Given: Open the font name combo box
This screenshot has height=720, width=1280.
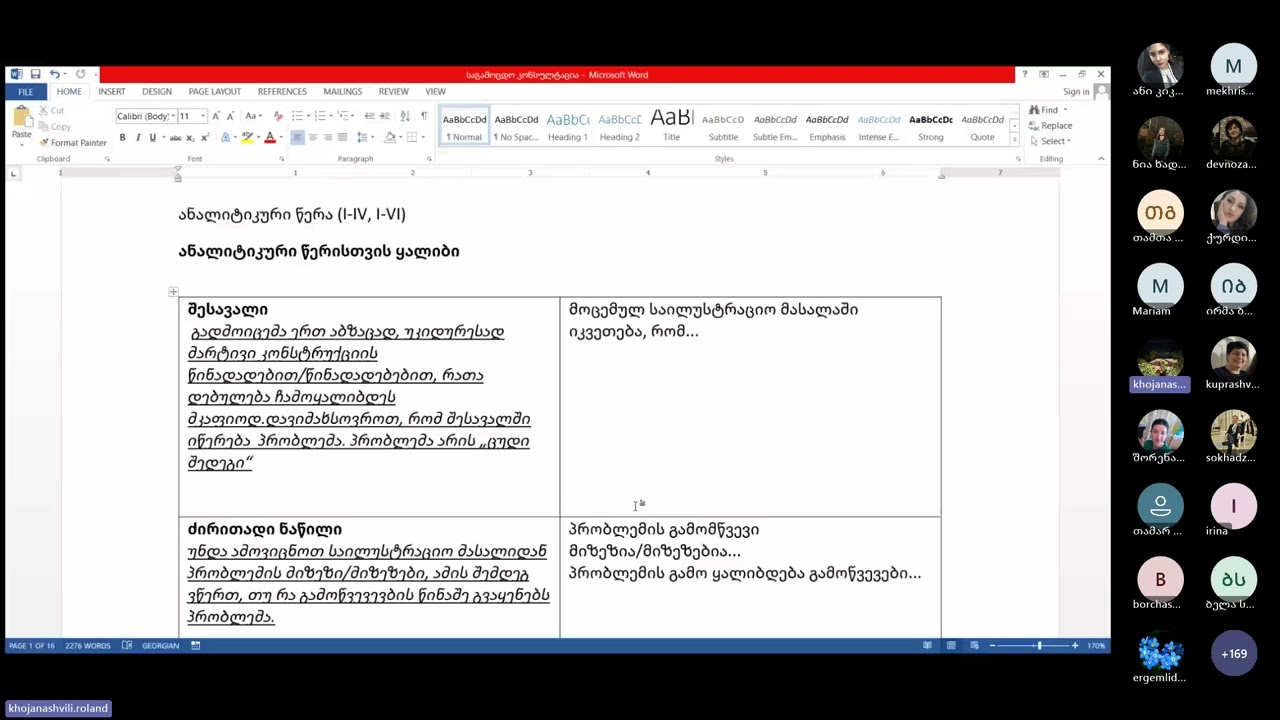Looking at the screenshot, I should point(146,116).
